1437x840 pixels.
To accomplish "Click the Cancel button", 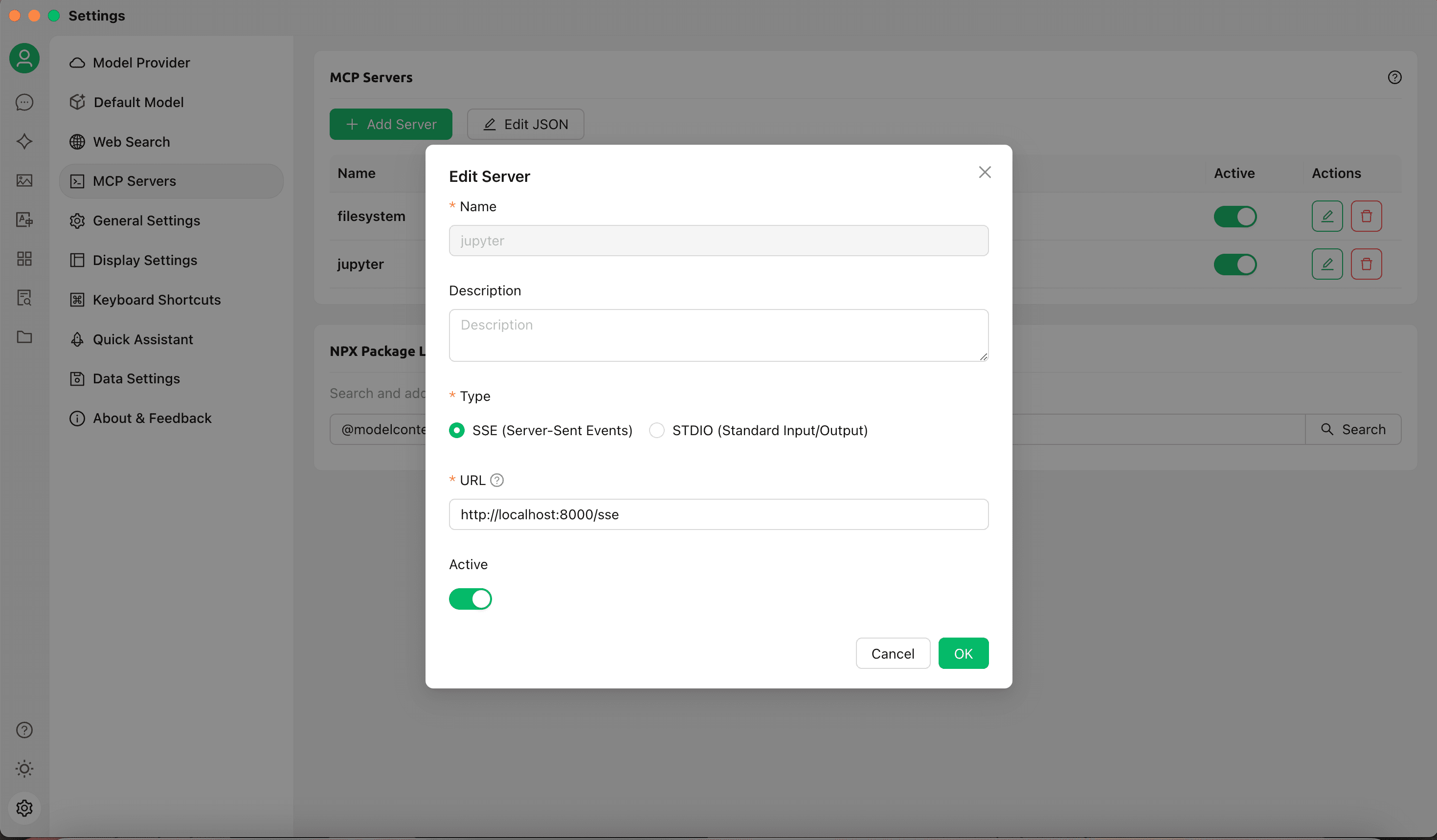I will (x=893, y=654).
